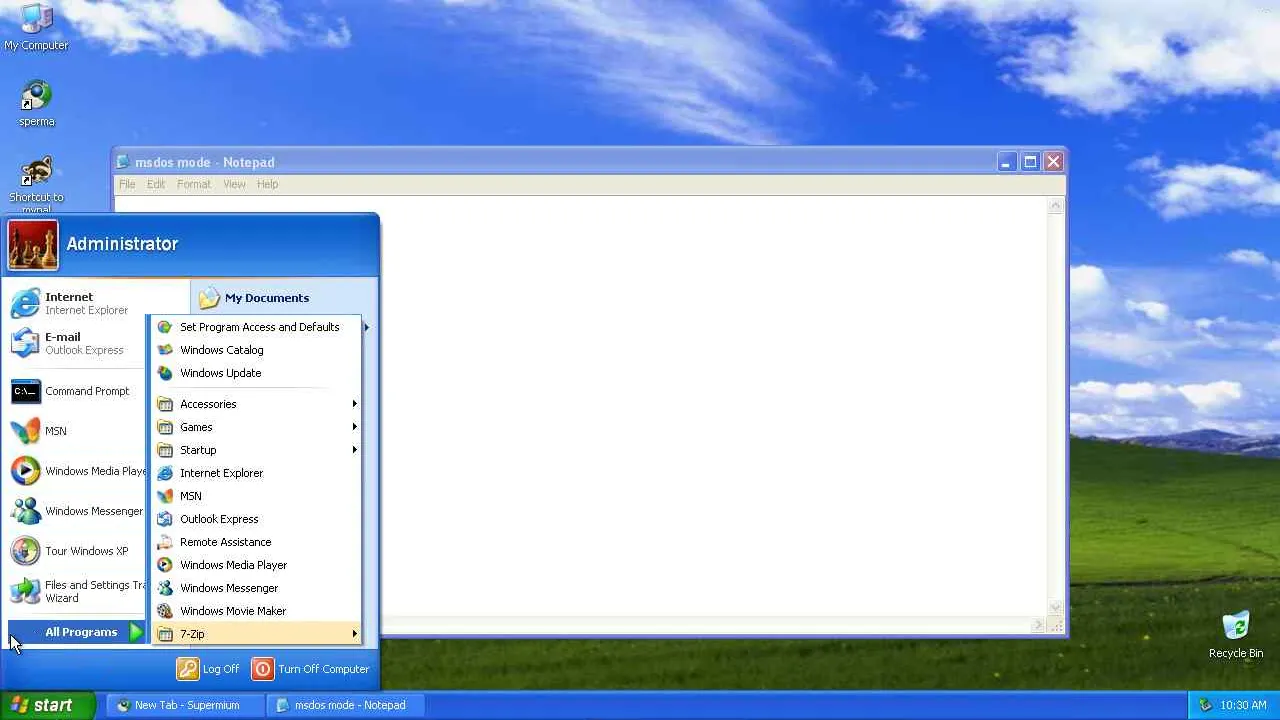Launch Command Prompt from the Start menu
Image resolution: width=1280 pixels, height=720 pixels.
pos(72,391)
